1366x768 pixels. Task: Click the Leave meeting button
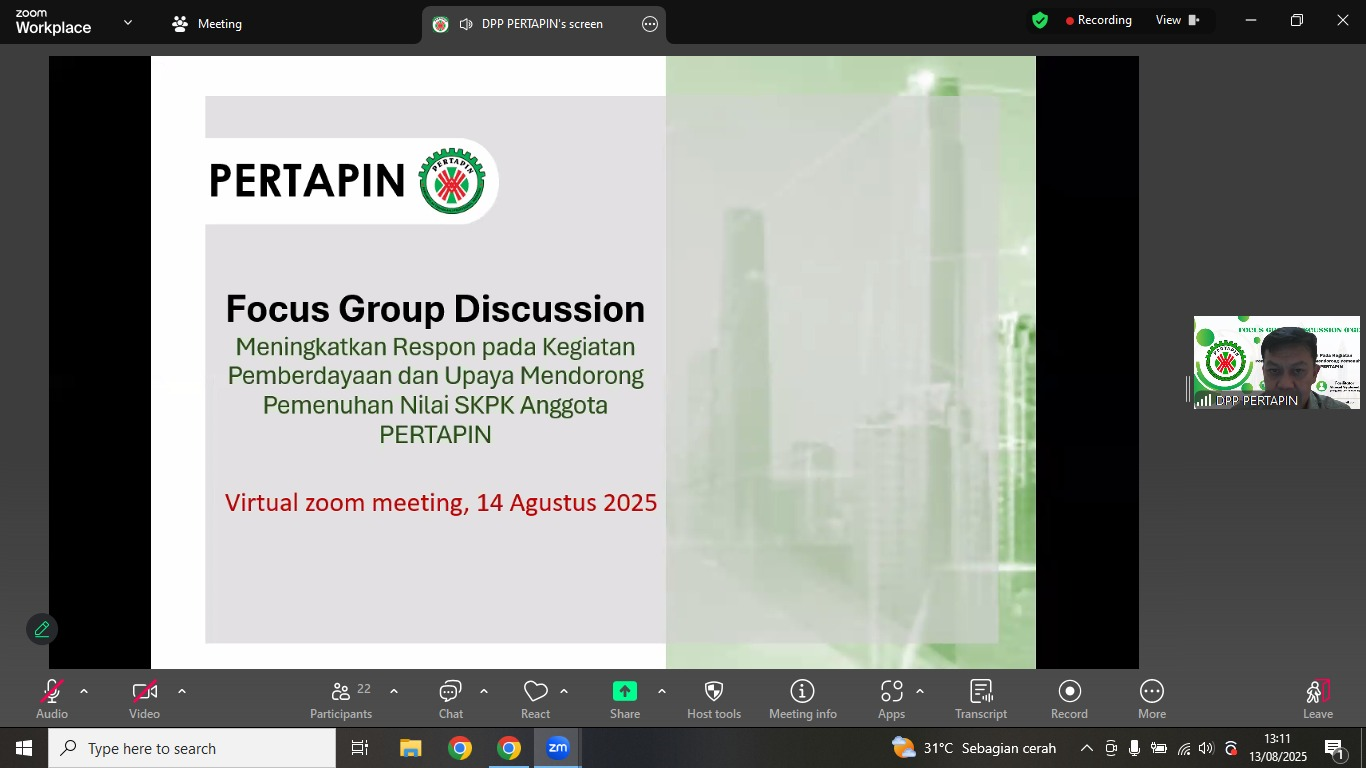(1317, 699)
